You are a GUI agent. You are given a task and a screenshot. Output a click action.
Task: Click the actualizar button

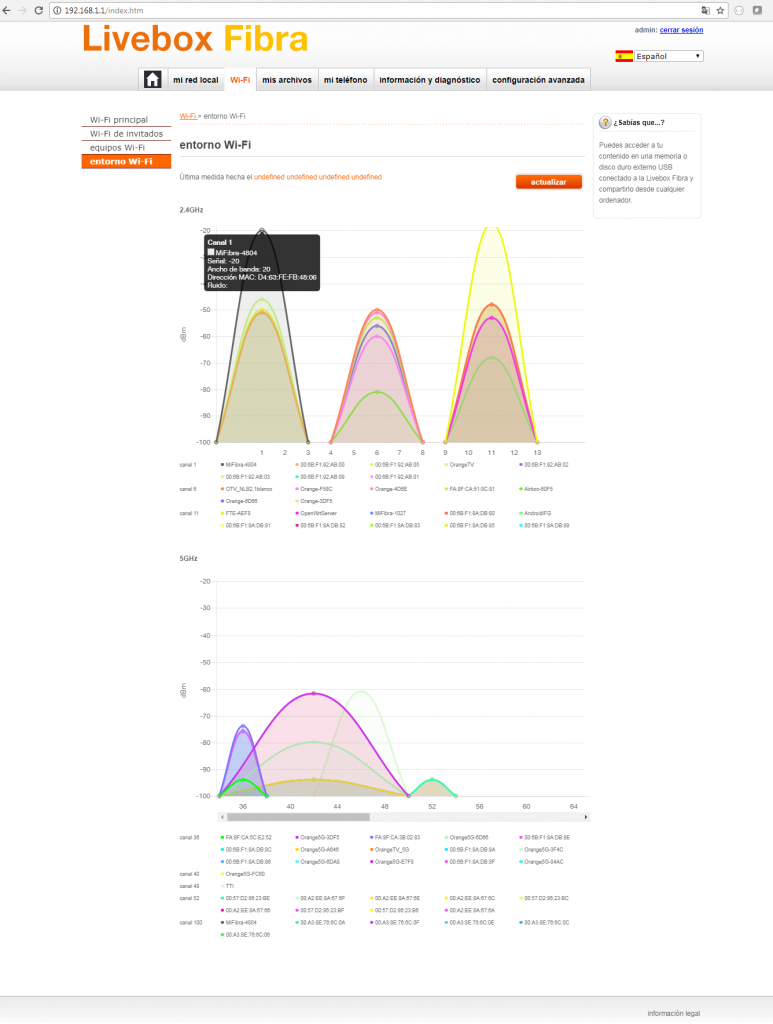click(548, 182)
